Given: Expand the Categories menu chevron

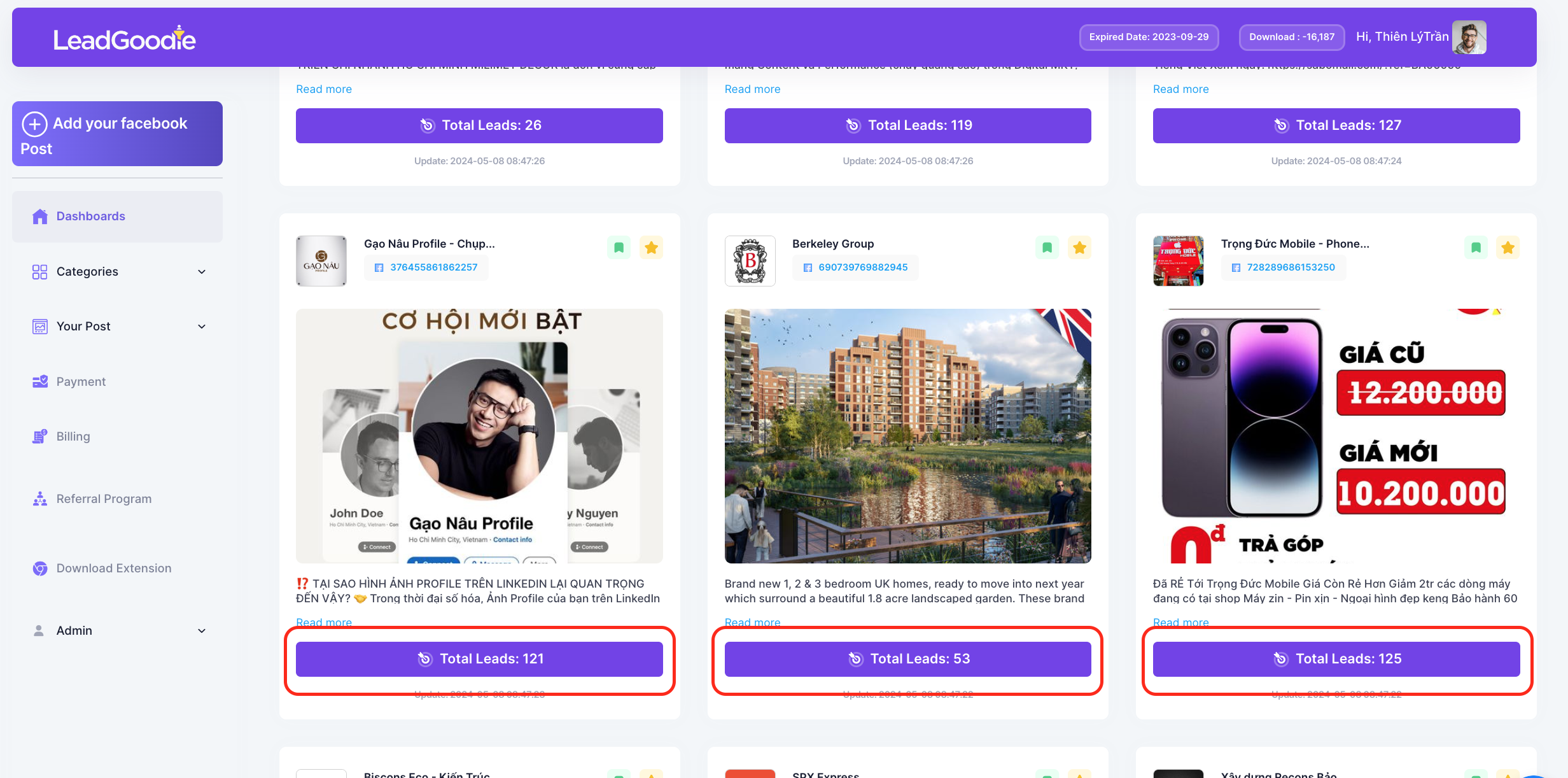Looking at the screenshot, I should [202, 272].
